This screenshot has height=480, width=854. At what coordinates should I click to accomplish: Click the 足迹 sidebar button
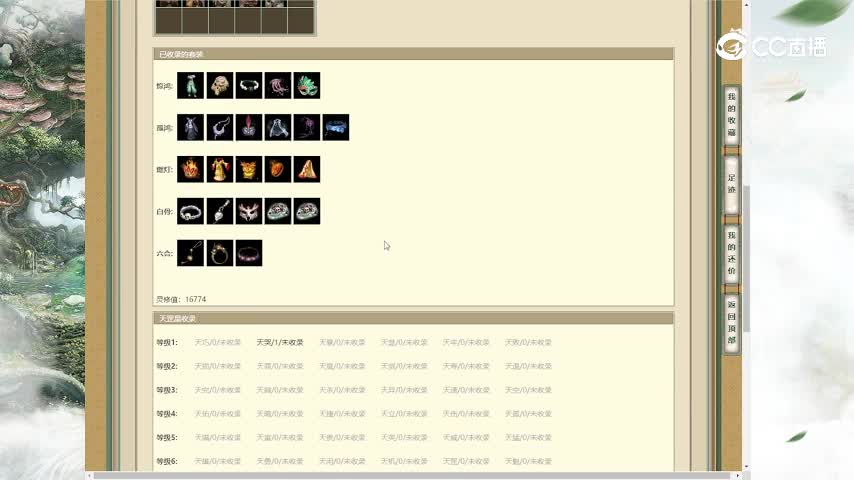pos(731,184)
